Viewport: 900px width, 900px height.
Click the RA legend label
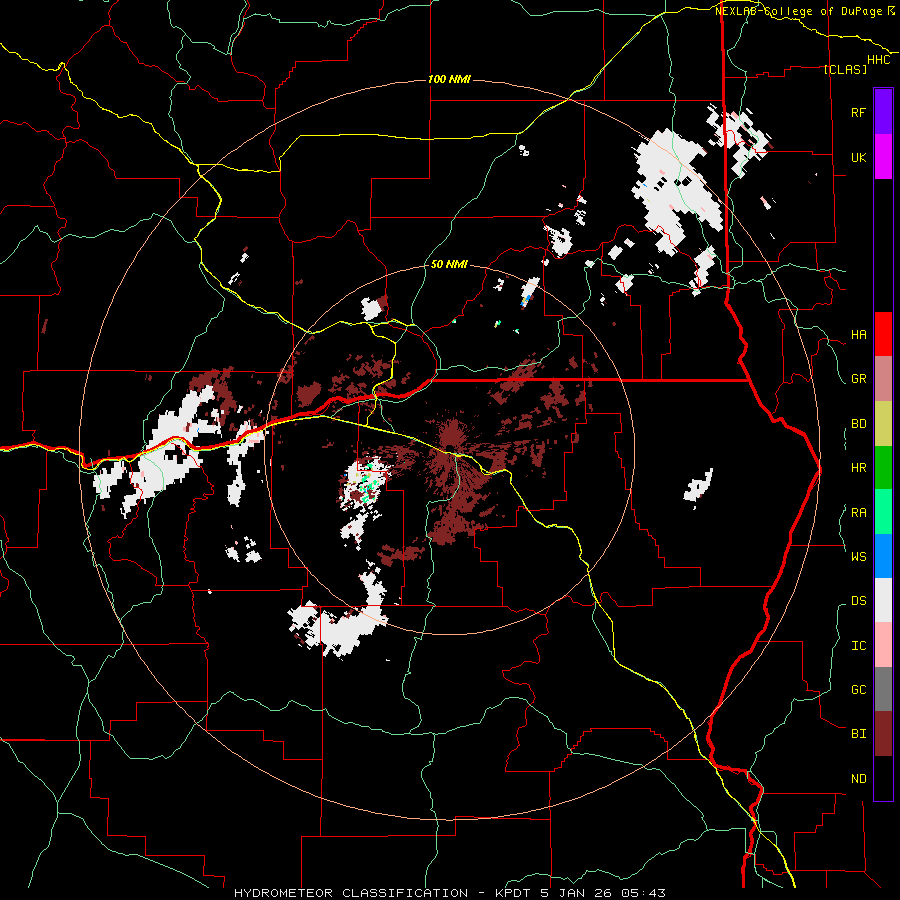coord(858,513)
